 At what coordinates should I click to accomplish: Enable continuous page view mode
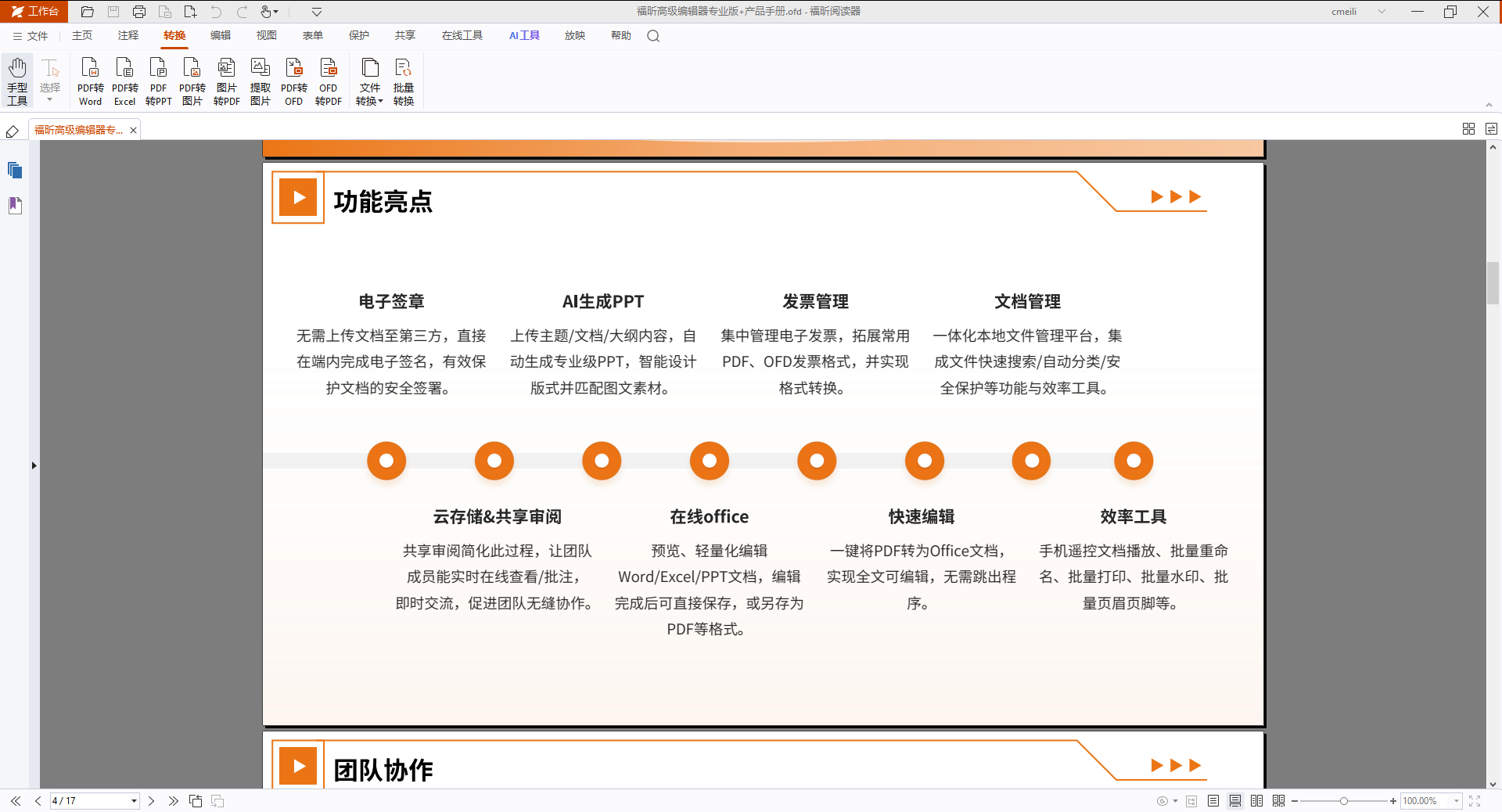pyautogui.click(x=1235, y=801)
